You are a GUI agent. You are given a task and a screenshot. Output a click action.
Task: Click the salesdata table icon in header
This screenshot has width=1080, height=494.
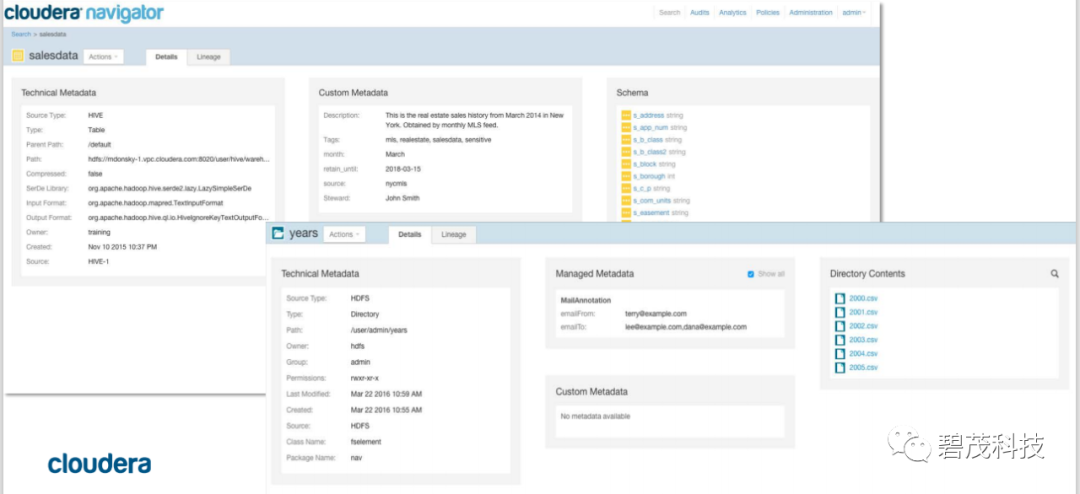point(19,56)
